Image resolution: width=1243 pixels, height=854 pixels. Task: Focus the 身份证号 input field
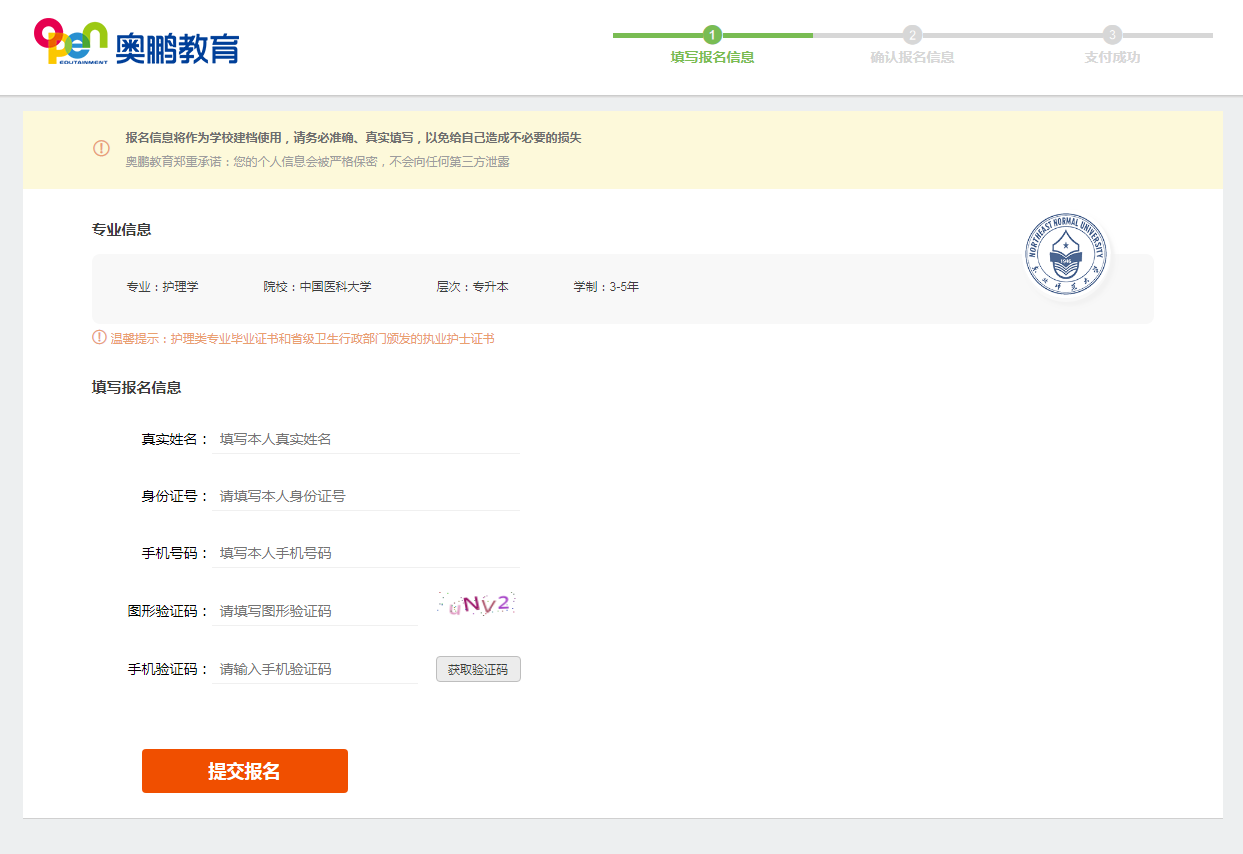pyautogui.click(x=366, y=496)
